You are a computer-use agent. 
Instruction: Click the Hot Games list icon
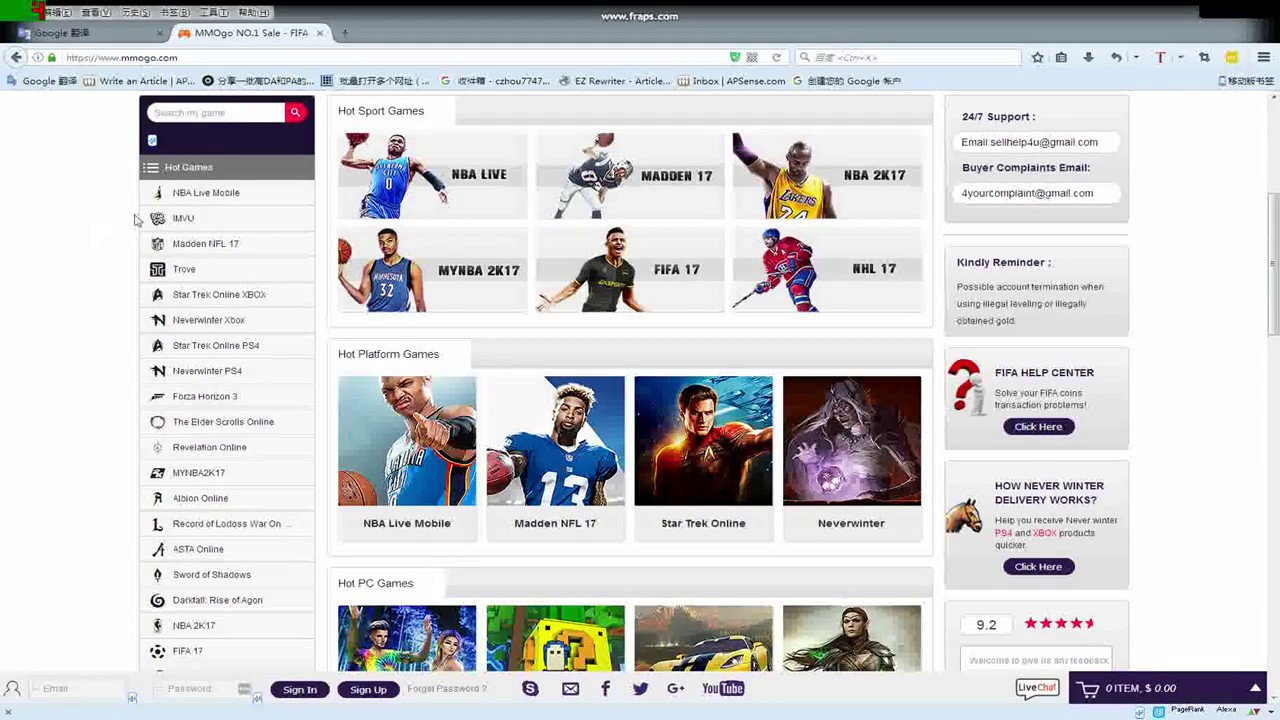151,167
